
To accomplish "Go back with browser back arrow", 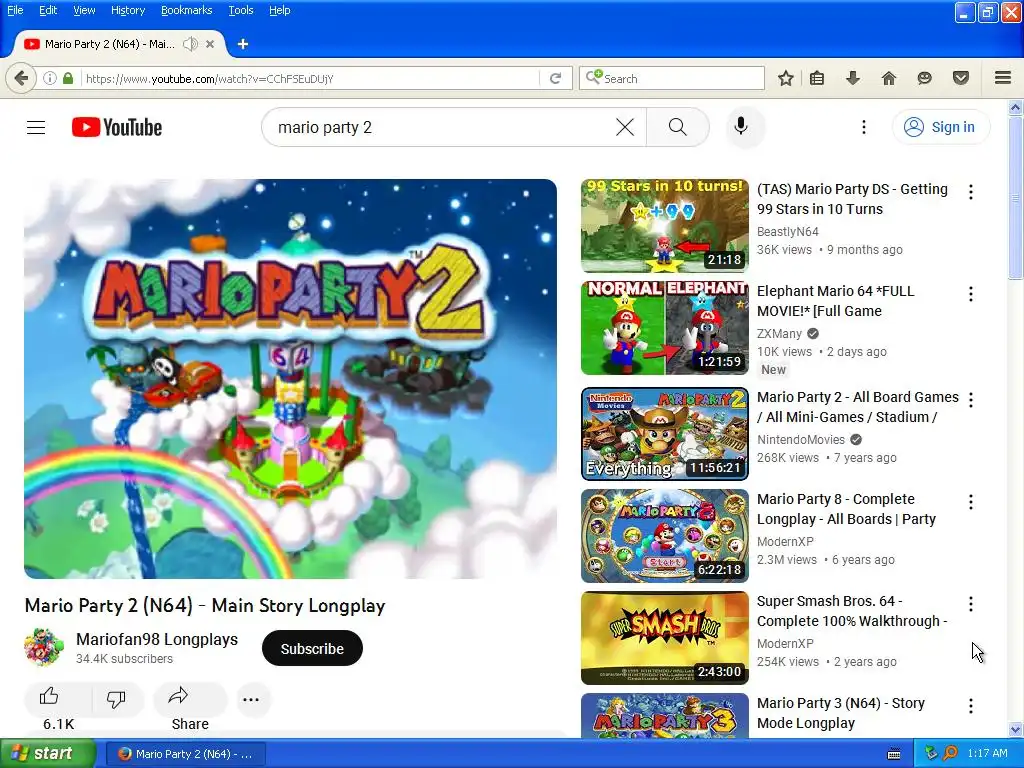I will [21, 78].
